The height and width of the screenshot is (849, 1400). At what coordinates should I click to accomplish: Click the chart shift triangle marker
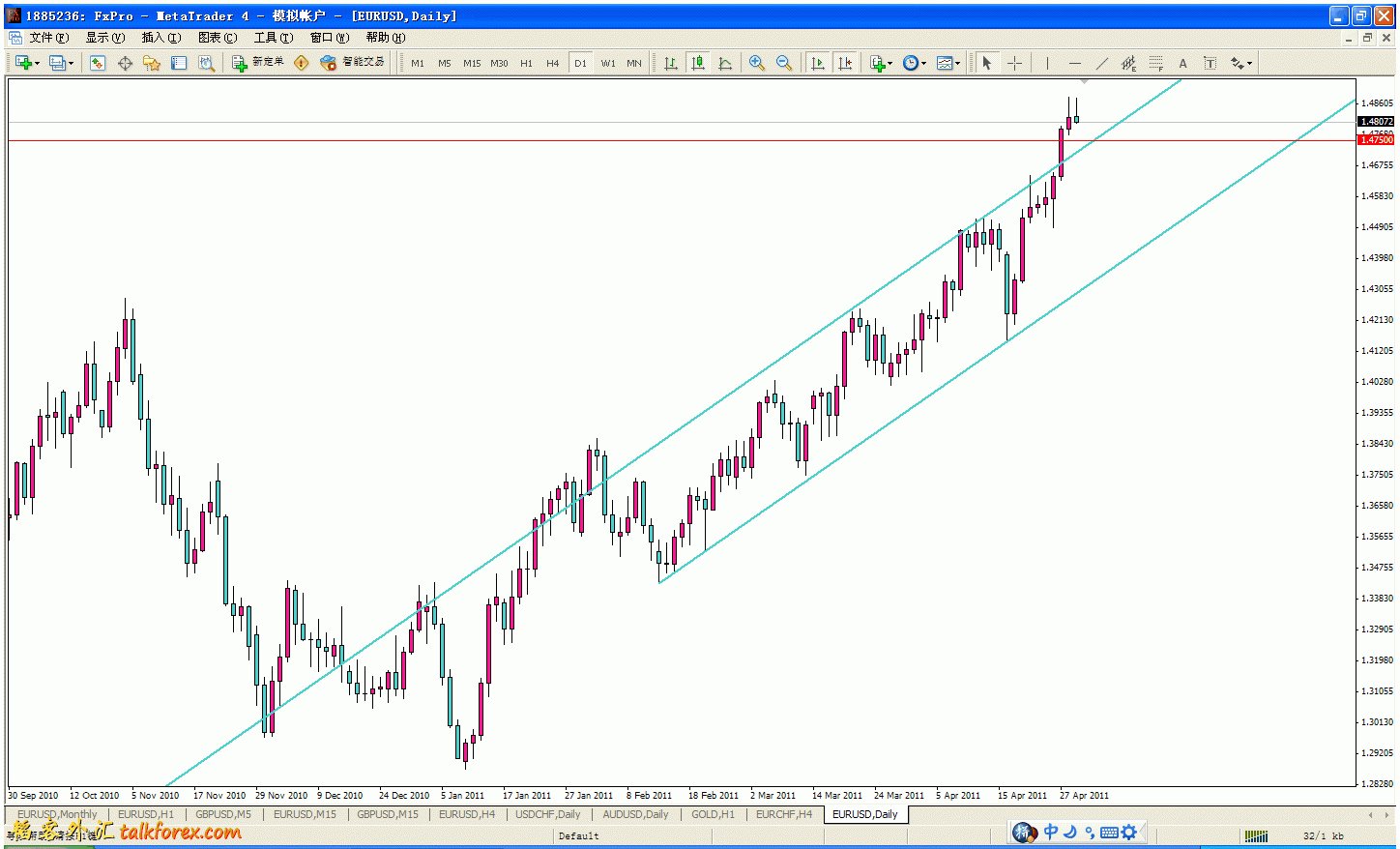click(x=1085, y=81)
